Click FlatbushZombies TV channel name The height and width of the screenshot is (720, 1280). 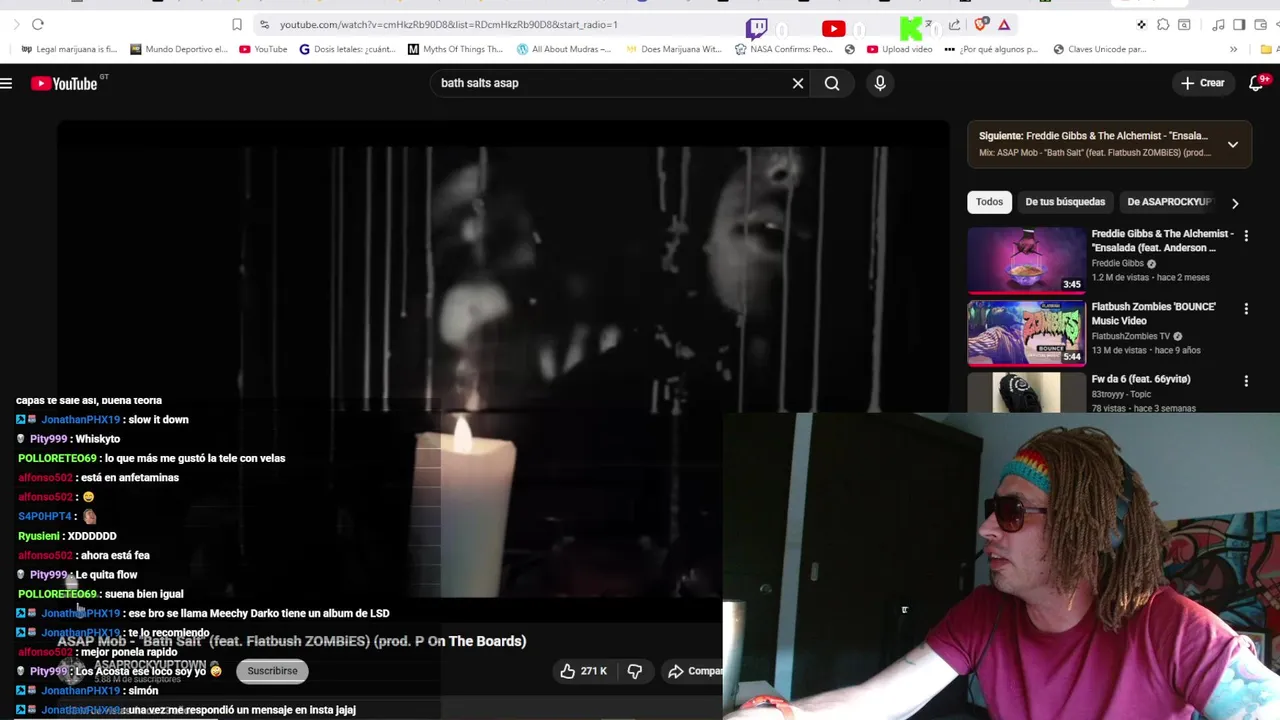point(1131,336)
